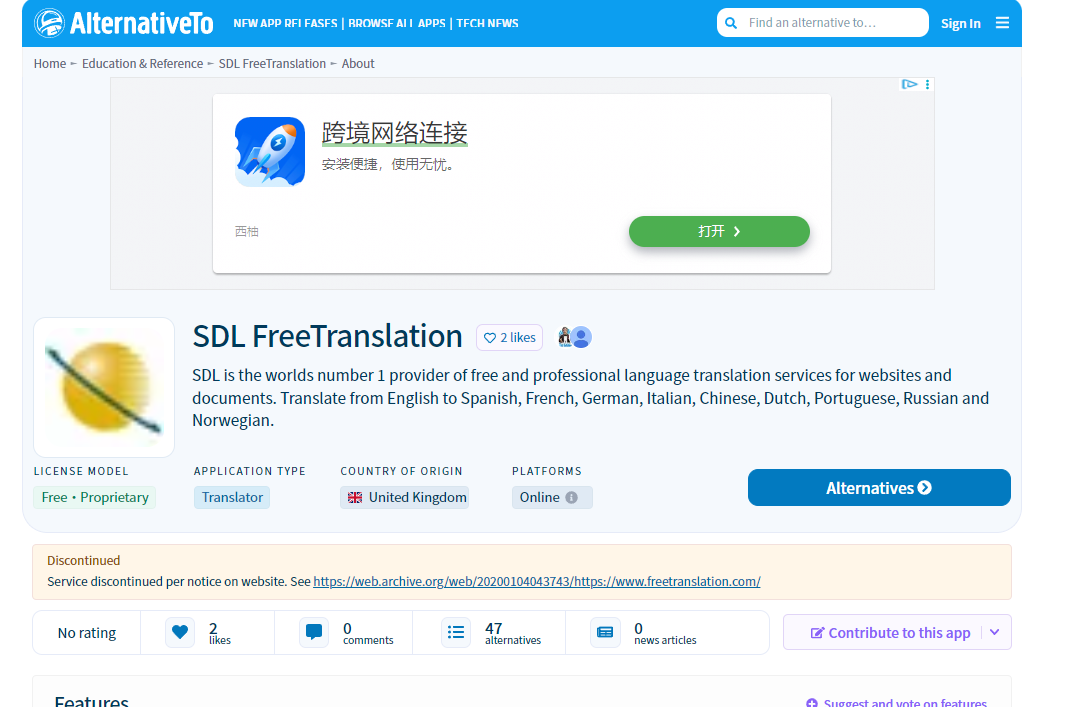Open the hamburger menu
The height and width of the screenshot is (707, 1073).
pyautogui.click(x=1002, y=23)
